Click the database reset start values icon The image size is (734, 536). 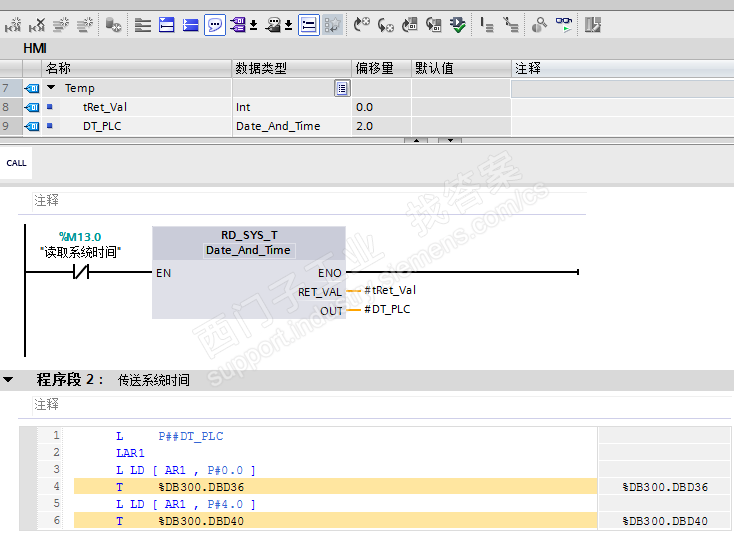click(x=113, y=25)
